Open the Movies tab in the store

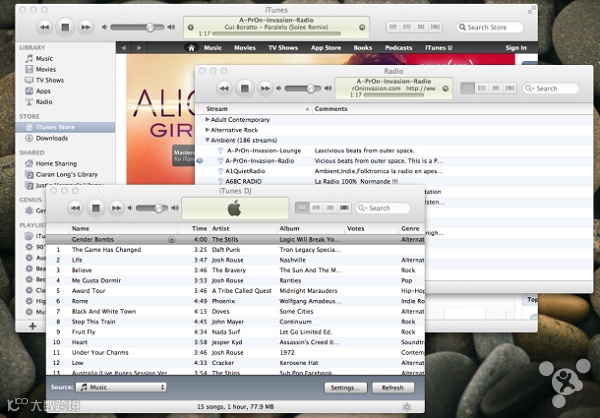tap(245, 48)
